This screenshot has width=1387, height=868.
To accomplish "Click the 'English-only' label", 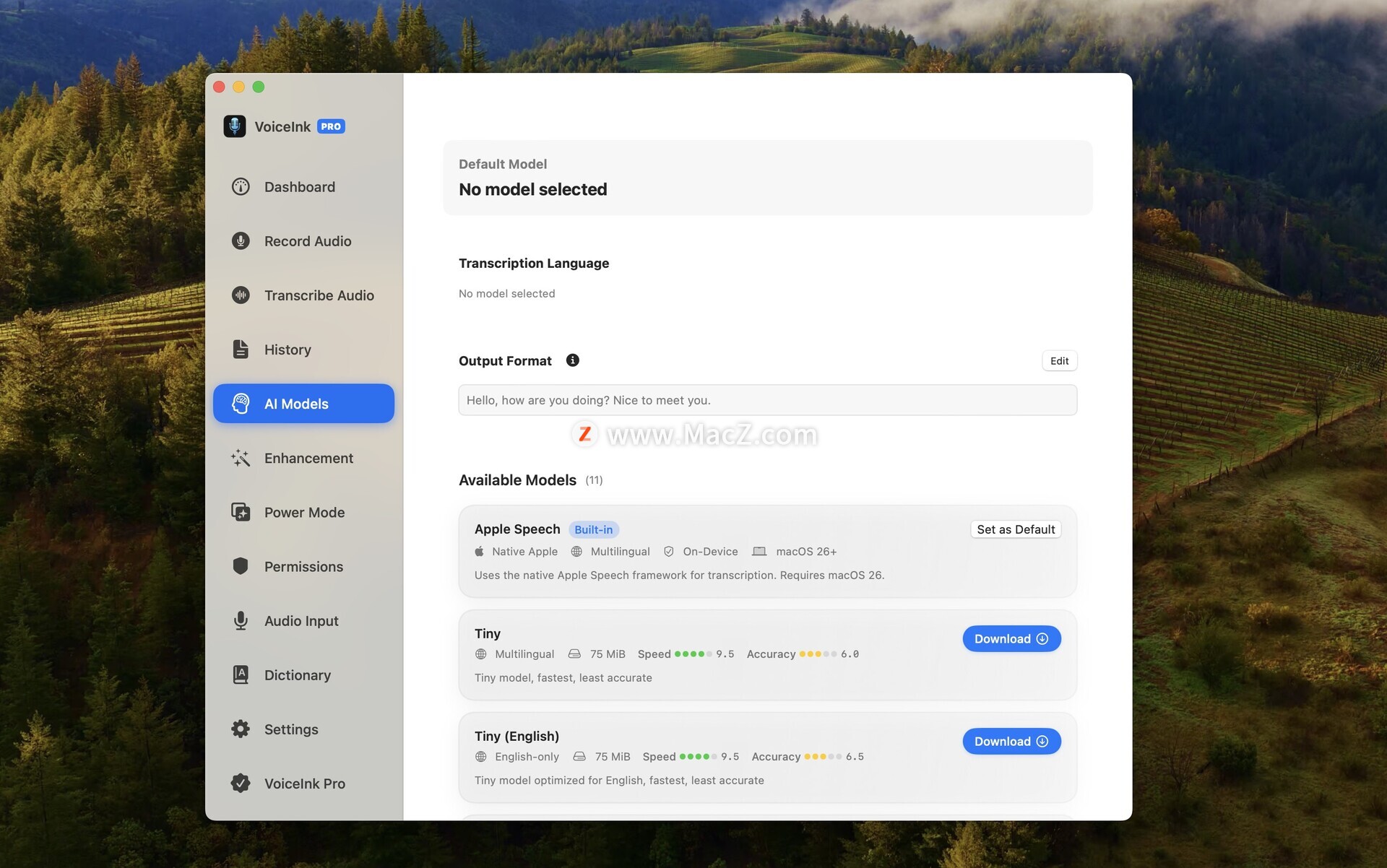I will pos(527,757).
